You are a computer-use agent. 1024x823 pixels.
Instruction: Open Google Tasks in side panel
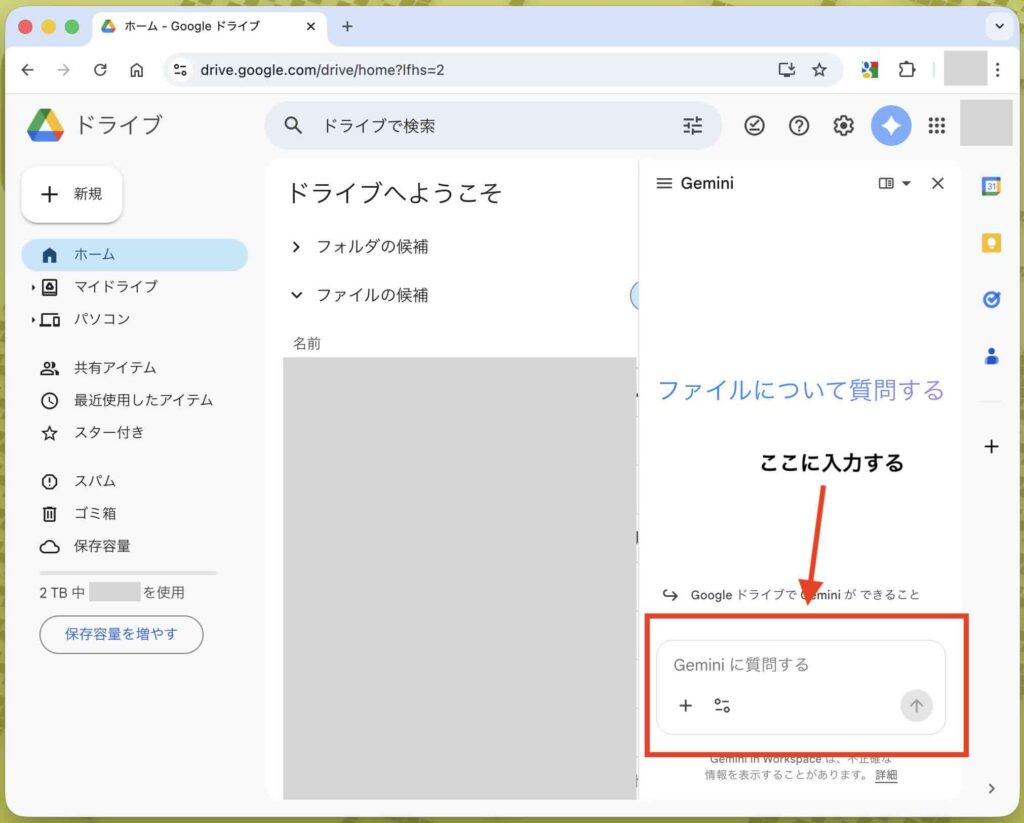(x=991, y=299)
